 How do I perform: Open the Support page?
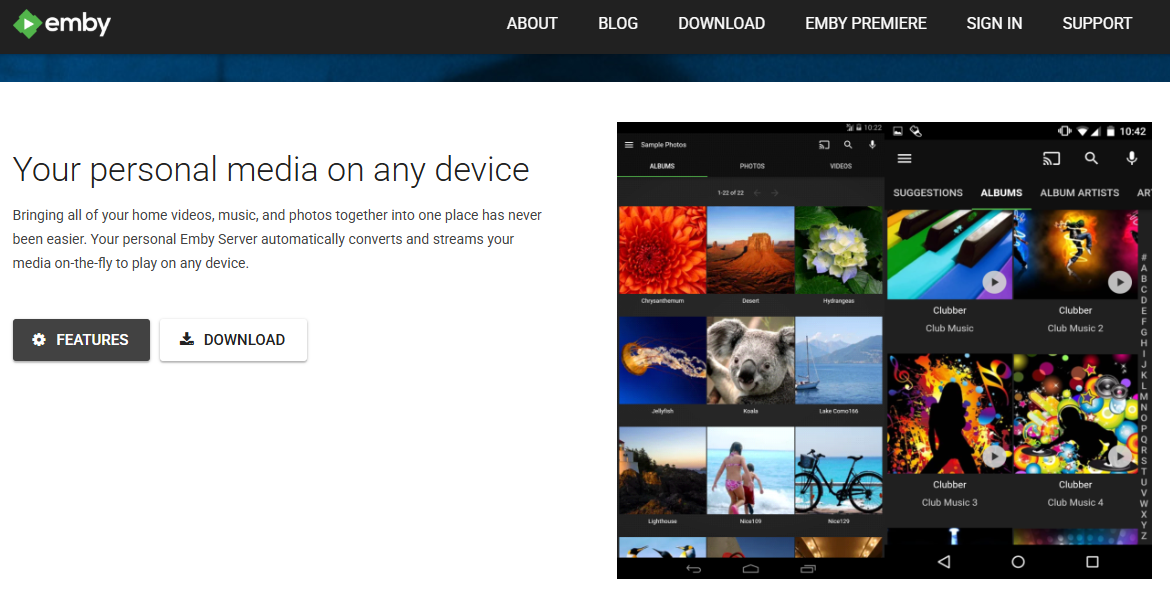[1097, 24]
